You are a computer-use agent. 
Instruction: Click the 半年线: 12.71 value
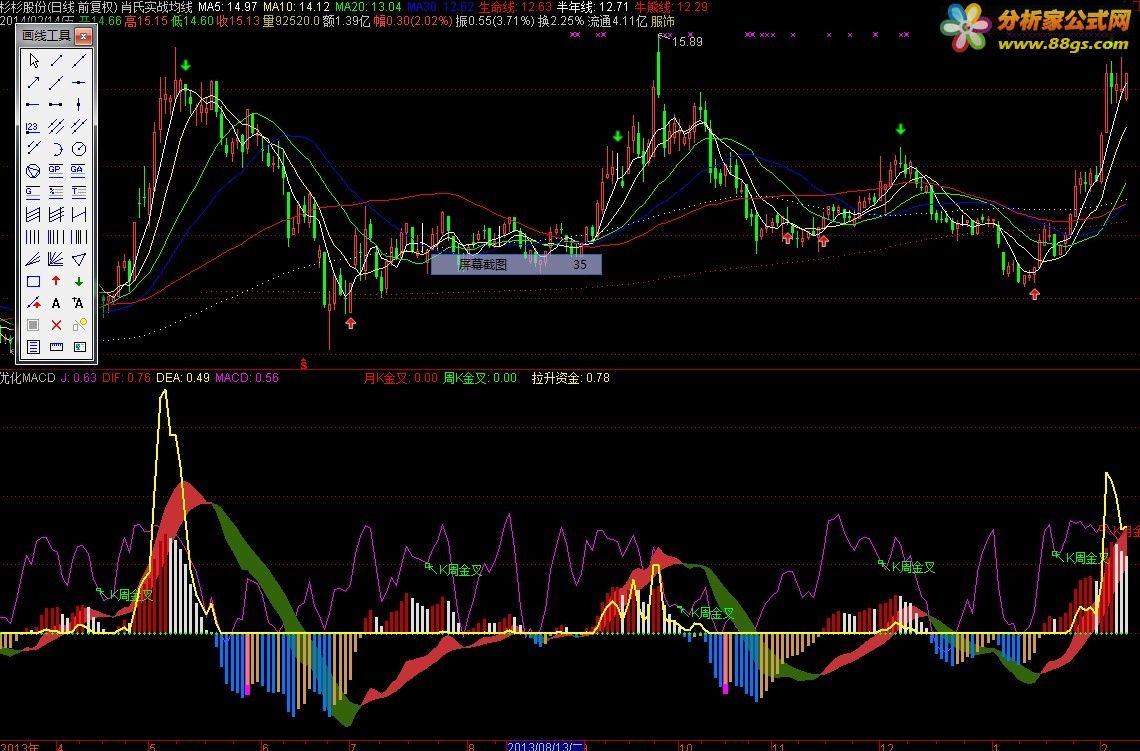coord(593,7)
